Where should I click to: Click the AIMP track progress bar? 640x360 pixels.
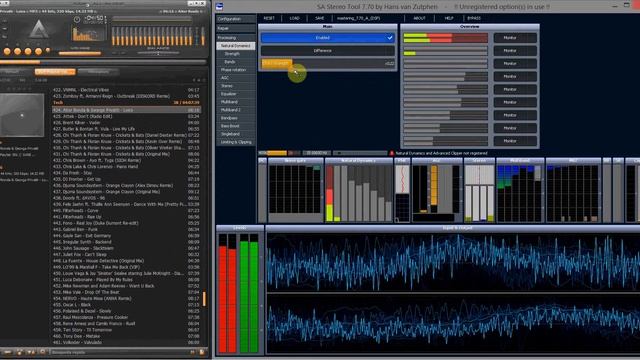[x=103, y=62]
